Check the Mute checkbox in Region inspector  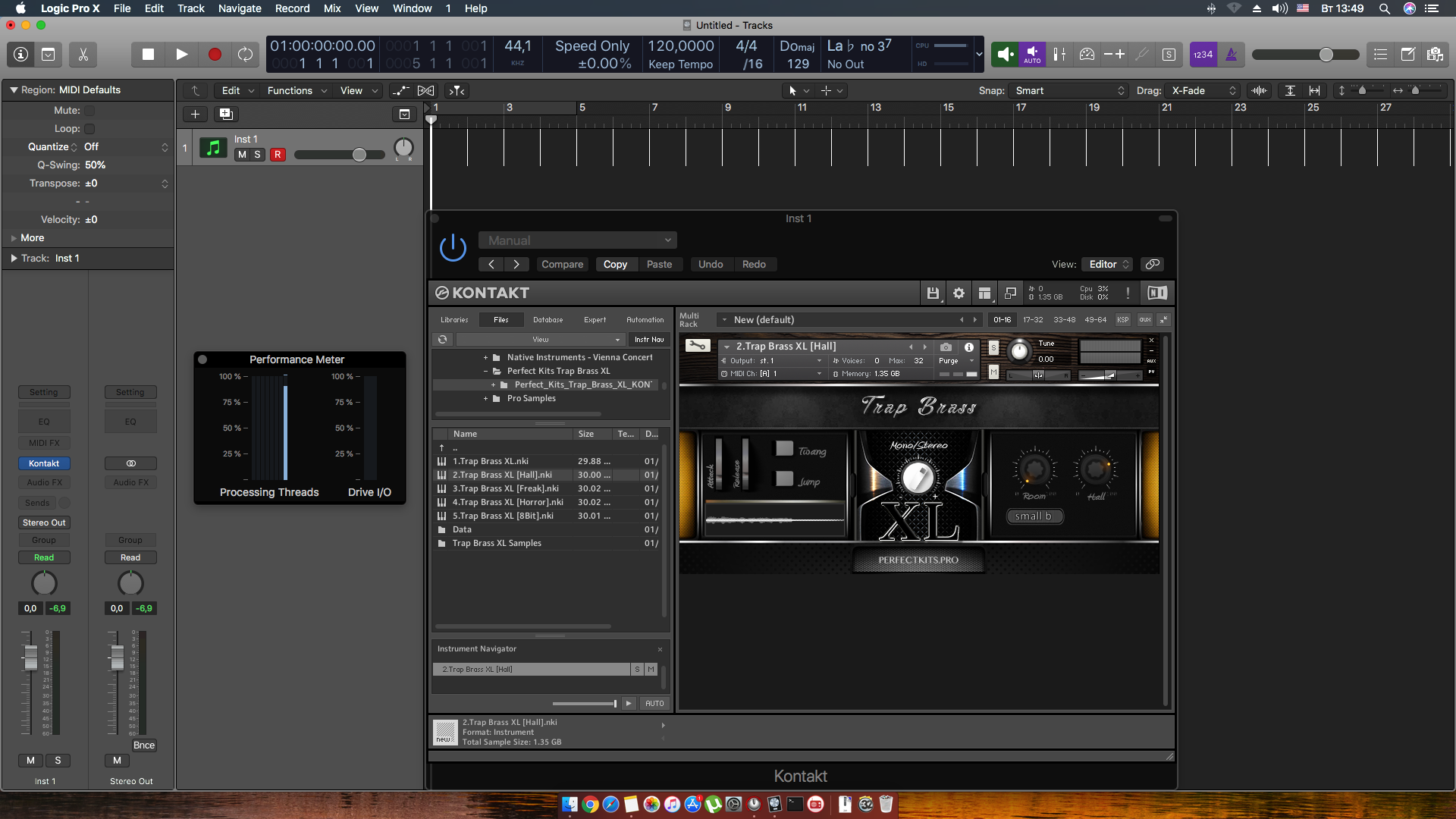pos(89,111)
